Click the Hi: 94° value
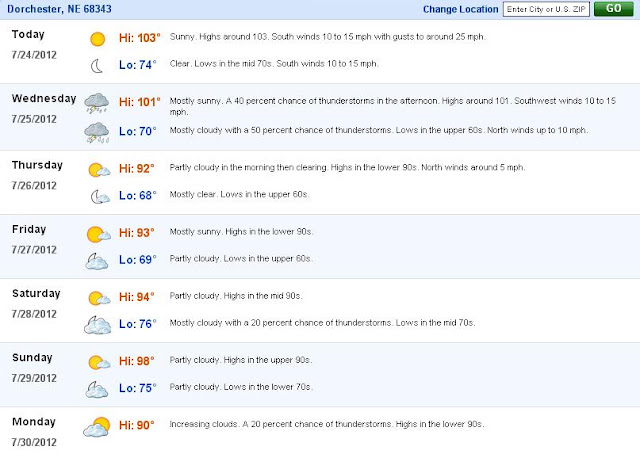640x458 pixels. [137, 297]
